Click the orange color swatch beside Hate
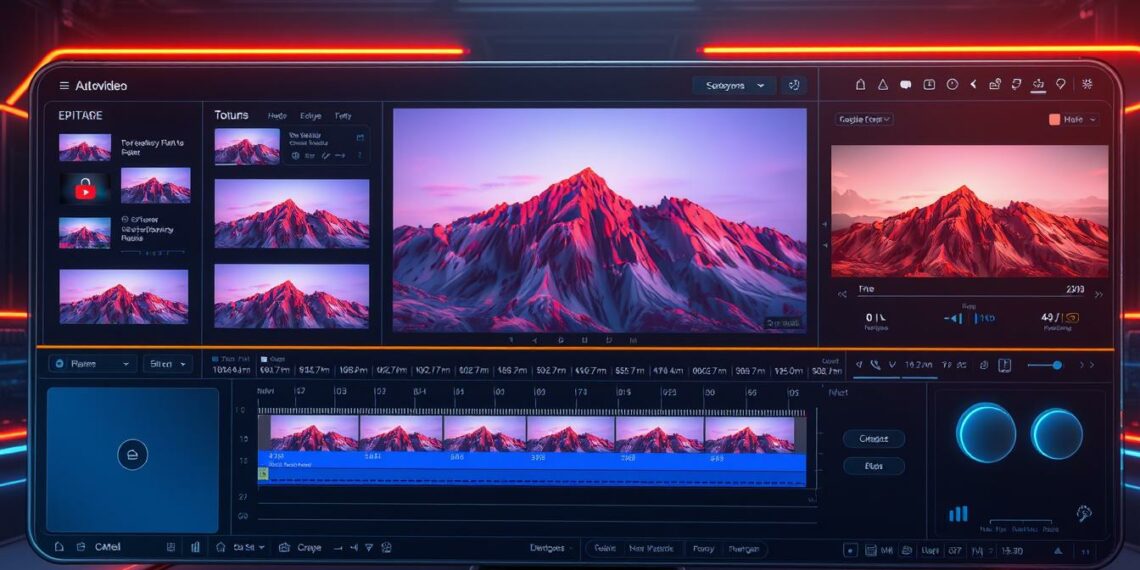Image resolution: width=1140 pixels, height=570 pixels. pos(1054,119)
